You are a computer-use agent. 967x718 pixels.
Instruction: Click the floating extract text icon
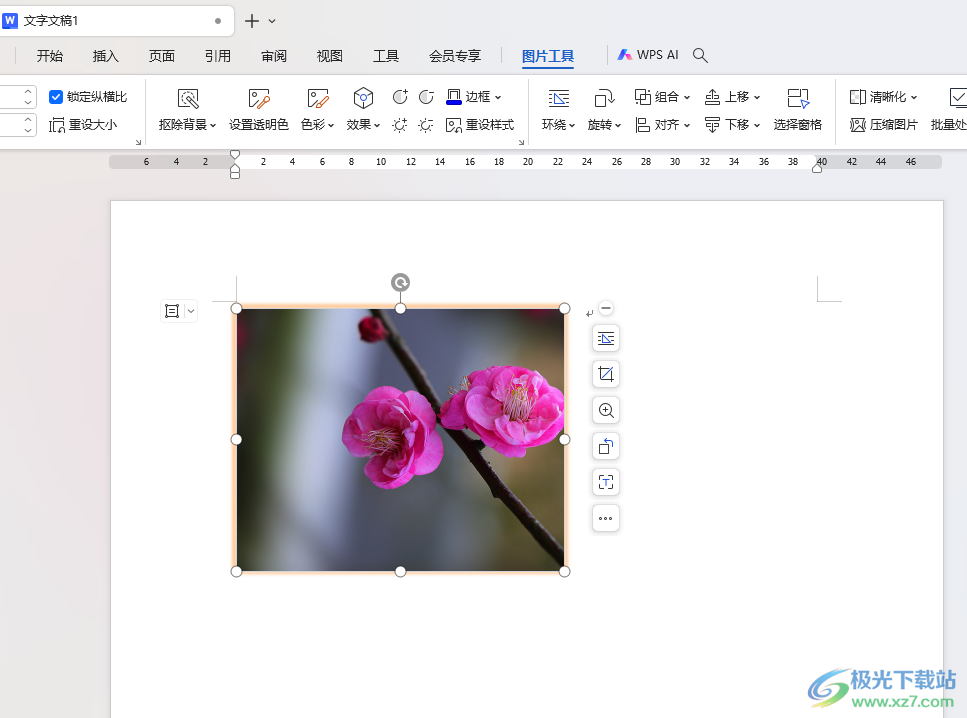pyautogui.click(x=606, y=482)
